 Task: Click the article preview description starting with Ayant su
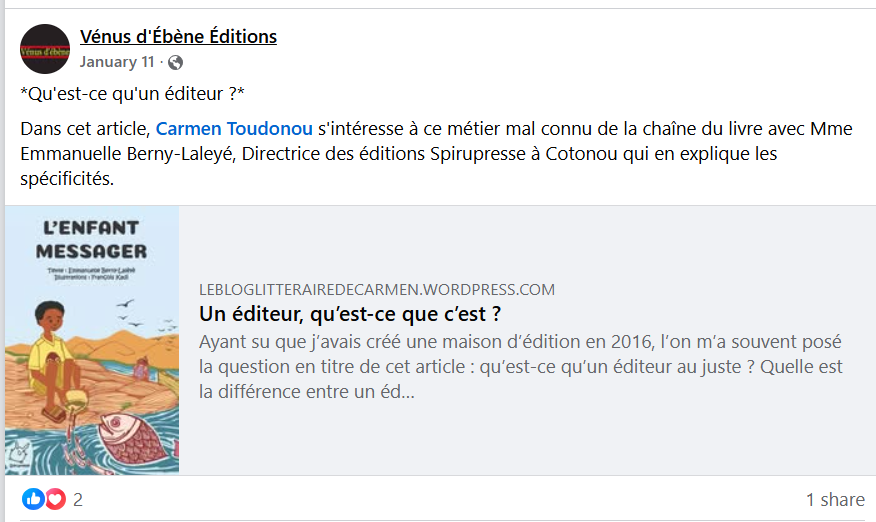pos(518,366)
